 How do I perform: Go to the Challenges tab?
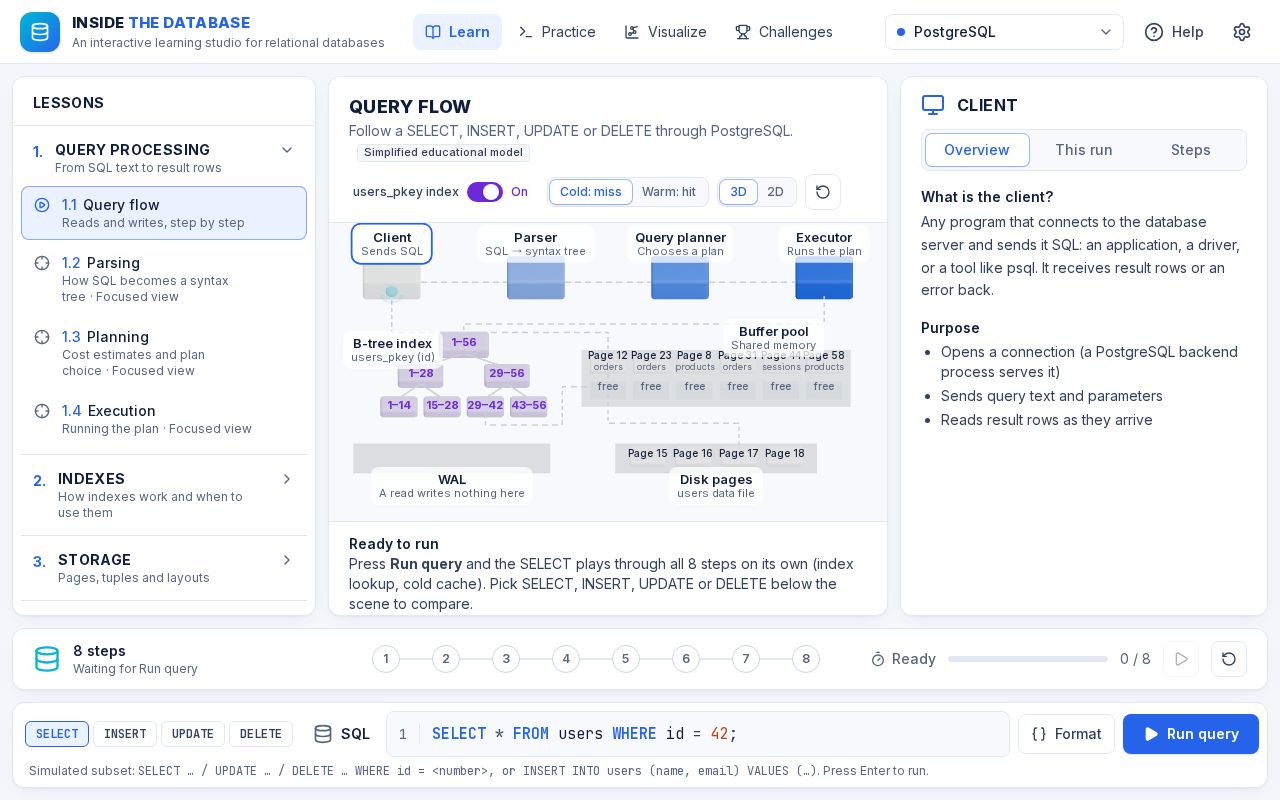pos(784,32)
